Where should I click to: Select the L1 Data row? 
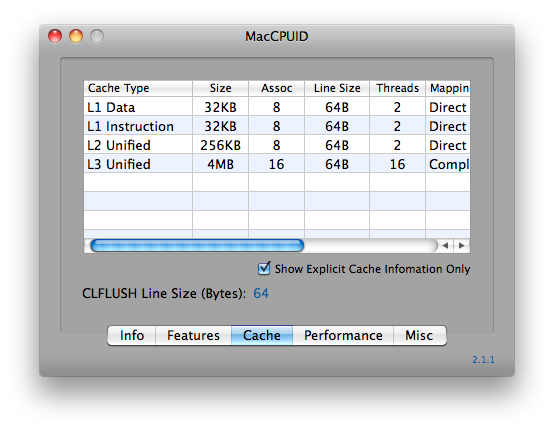pyautogui.click(x=277, y=107)
